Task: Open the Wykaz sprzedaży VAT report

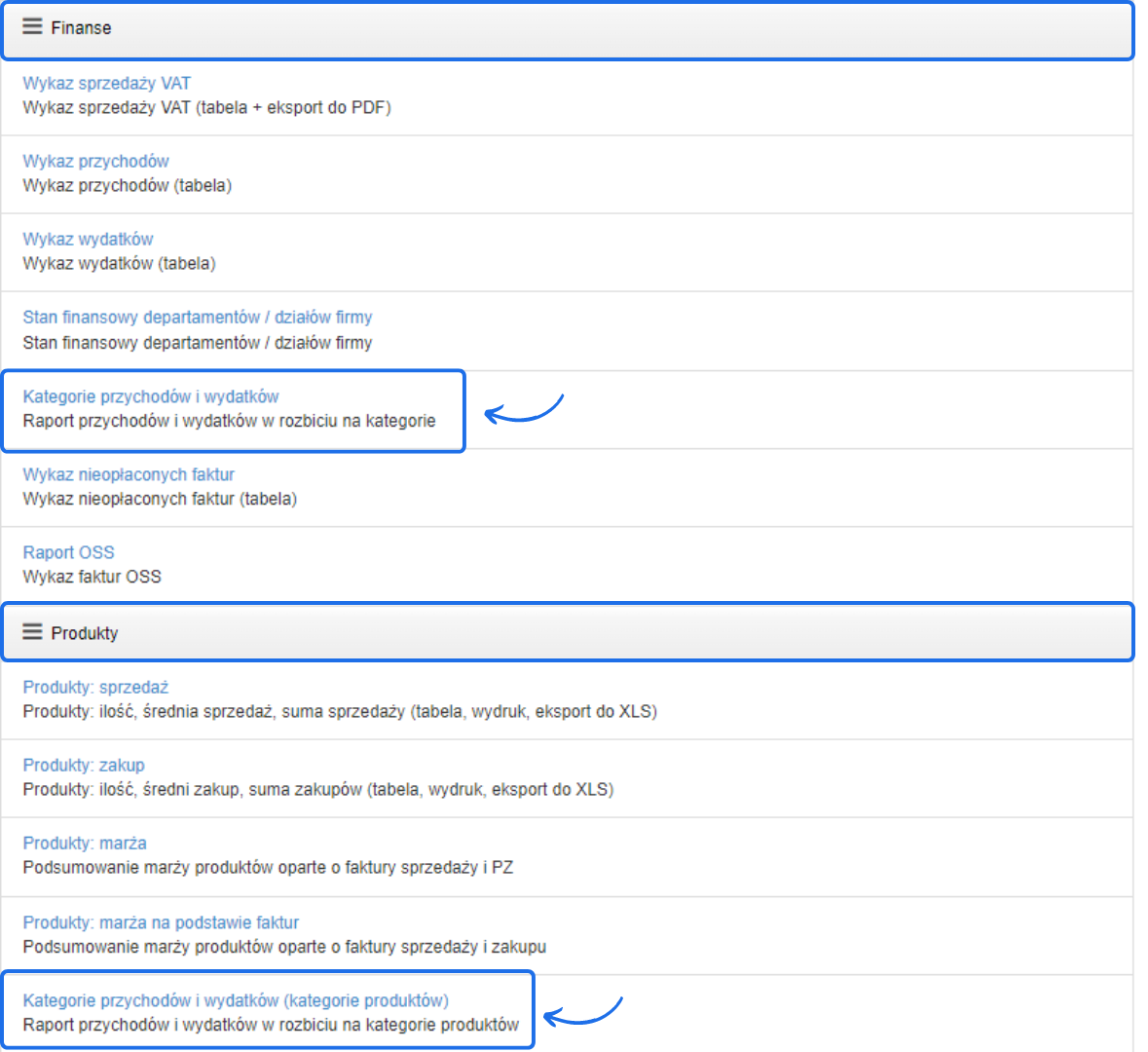Action: click(107, 84)
